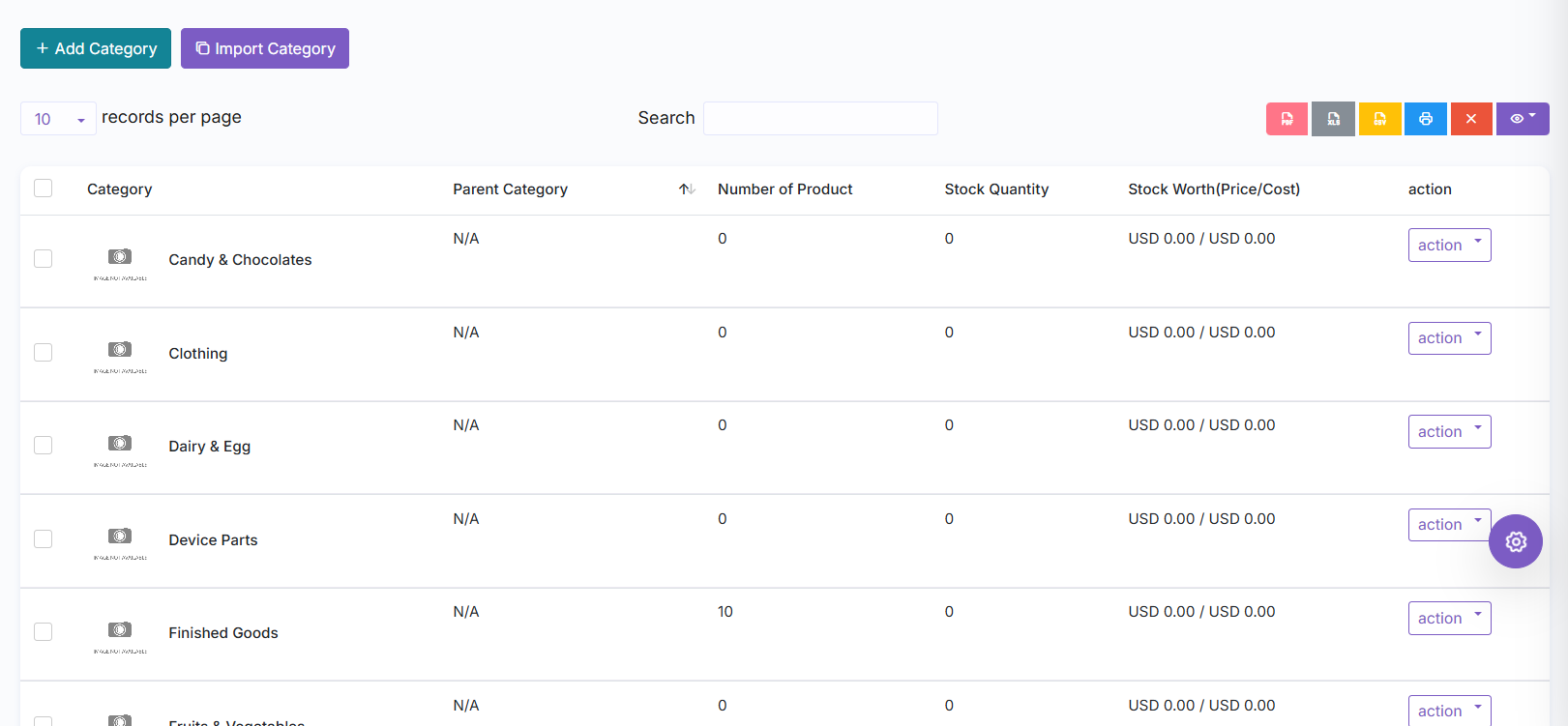Export the table as XLS
This screenshot has width=1568, height=726.
pyautogui.click(x=1333, y=119)
